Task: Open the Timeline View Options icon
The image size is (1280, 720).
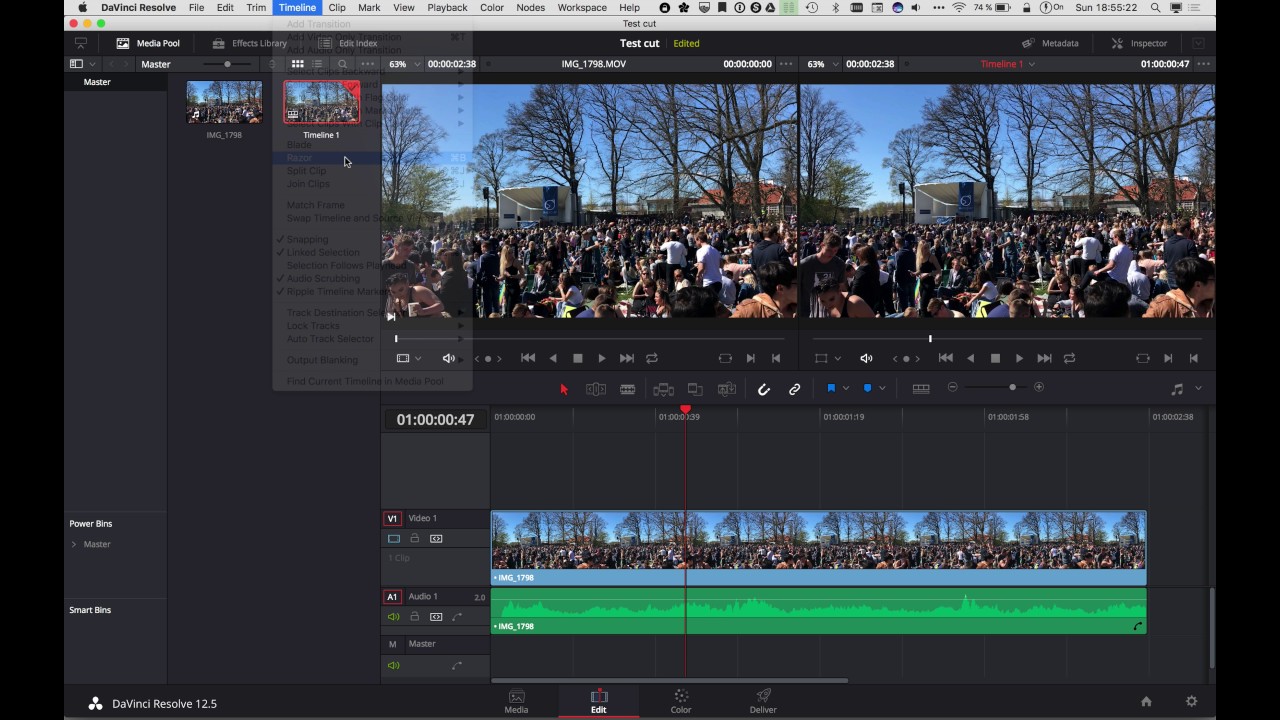Action: (x=921, y=389)
